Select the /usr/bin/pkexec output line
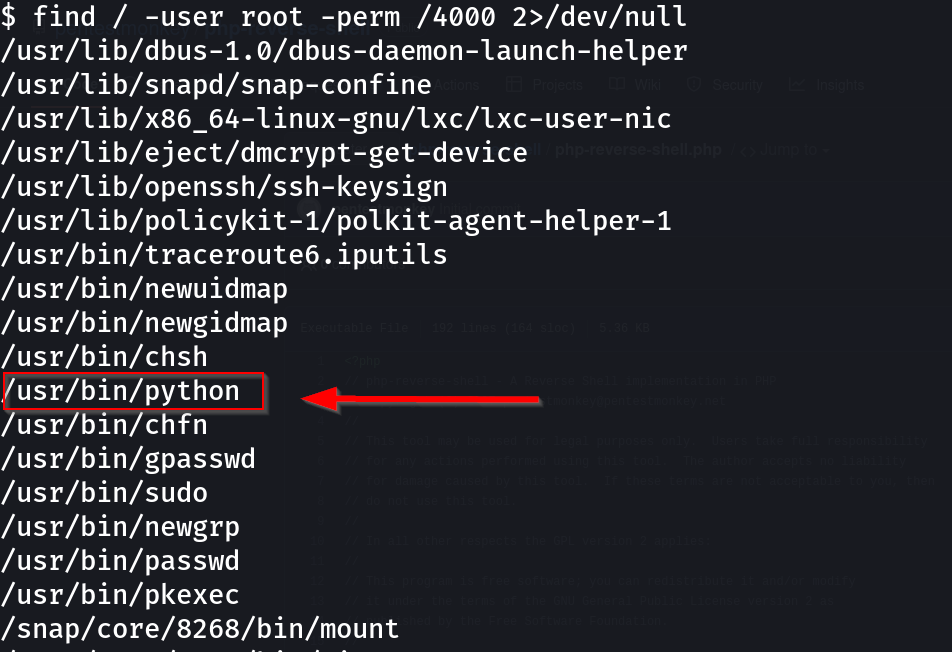This screenshot has width=952, height=652. point(121,595)
